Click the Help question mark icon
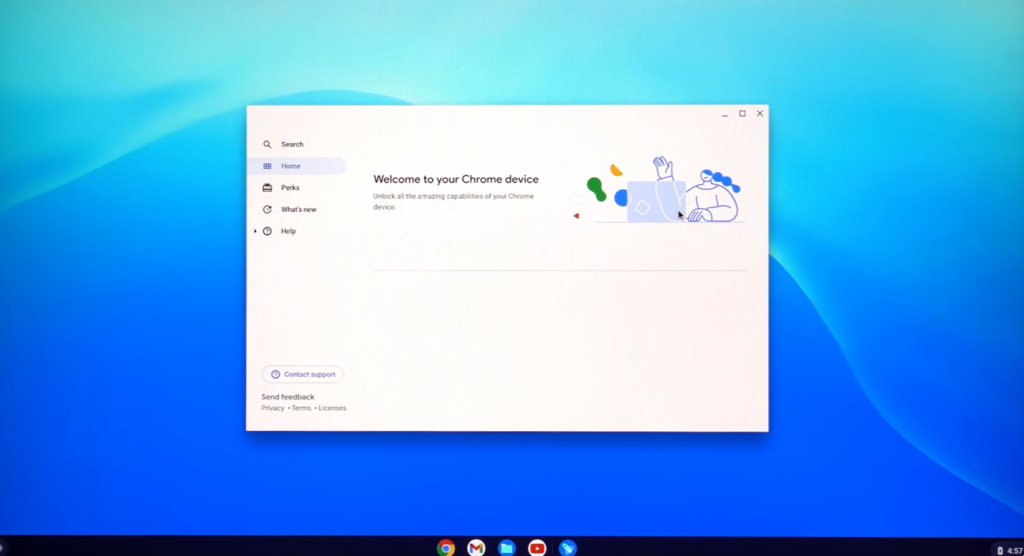This screenshot has width=1024, height=556. point(267,231)
